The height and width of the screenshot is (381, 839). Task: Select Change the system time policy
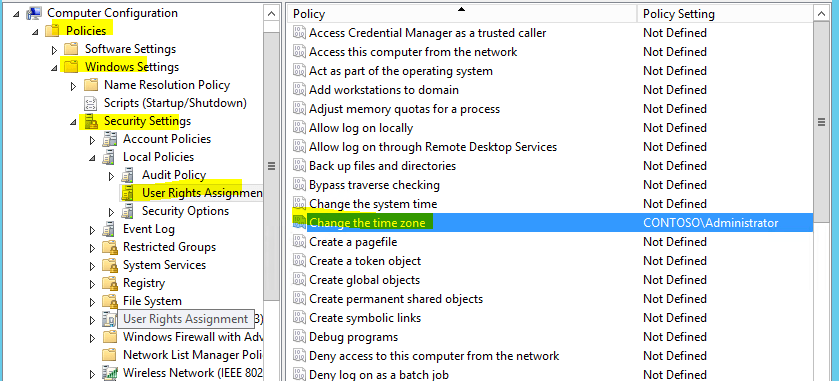pos(373,204)
